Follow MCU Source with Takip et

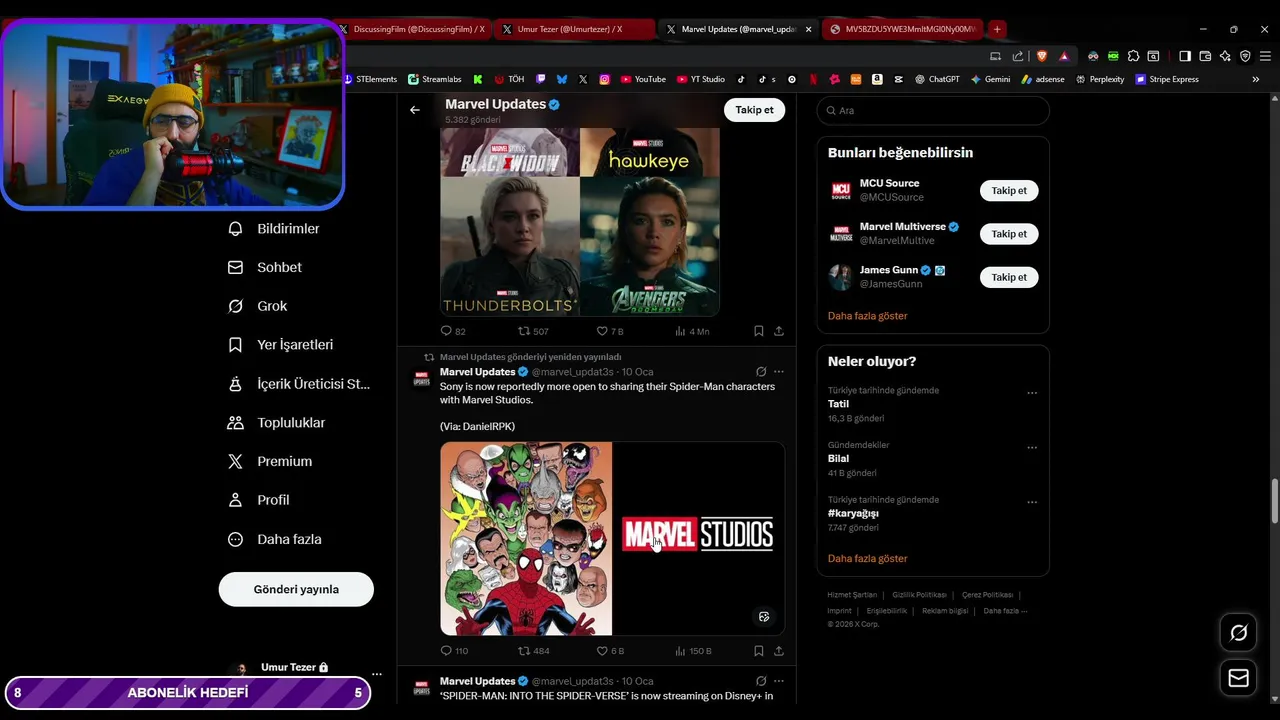pos(1009,190)
